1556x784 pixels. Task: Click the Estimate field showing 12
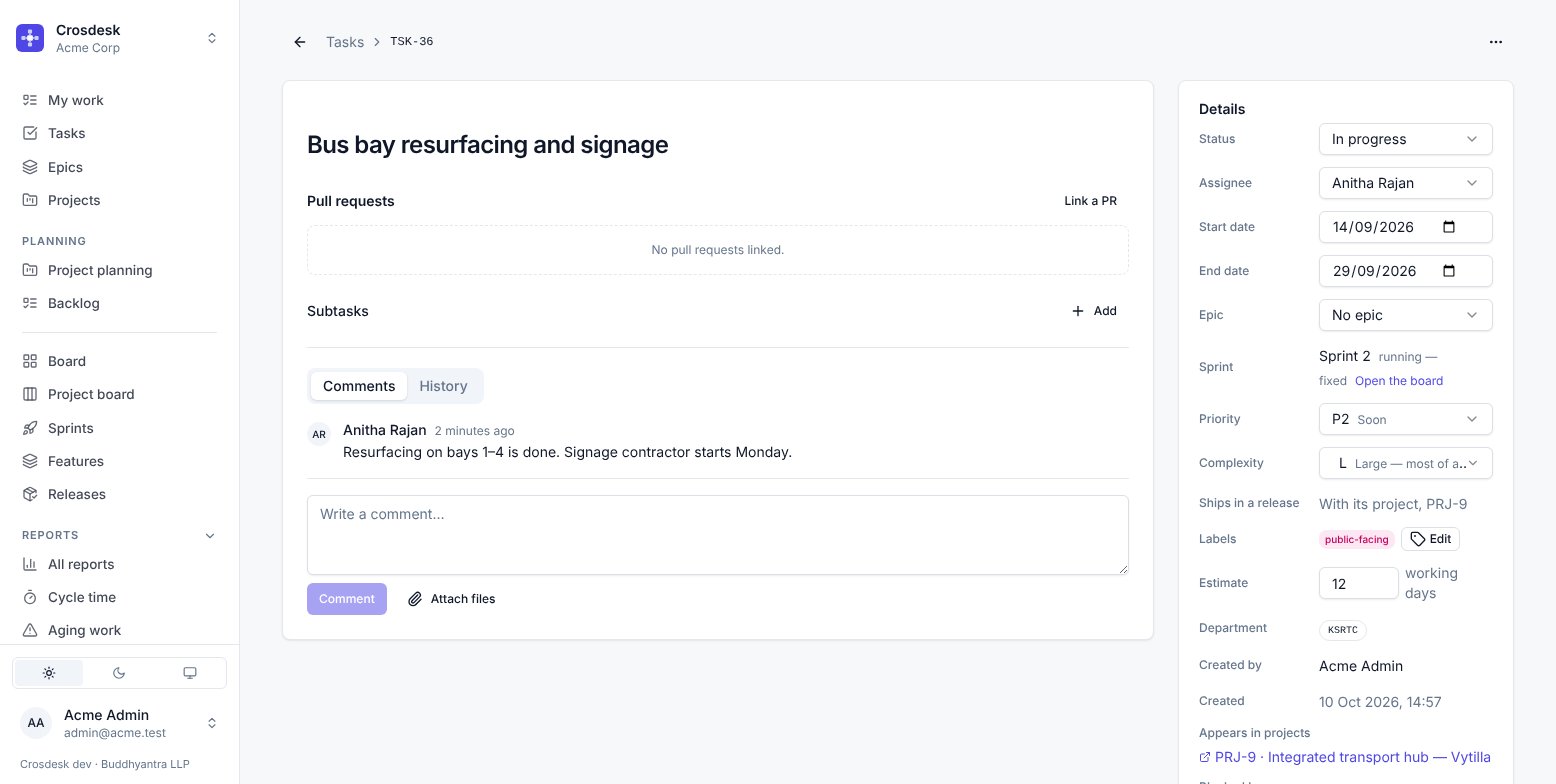(1358, 583)
